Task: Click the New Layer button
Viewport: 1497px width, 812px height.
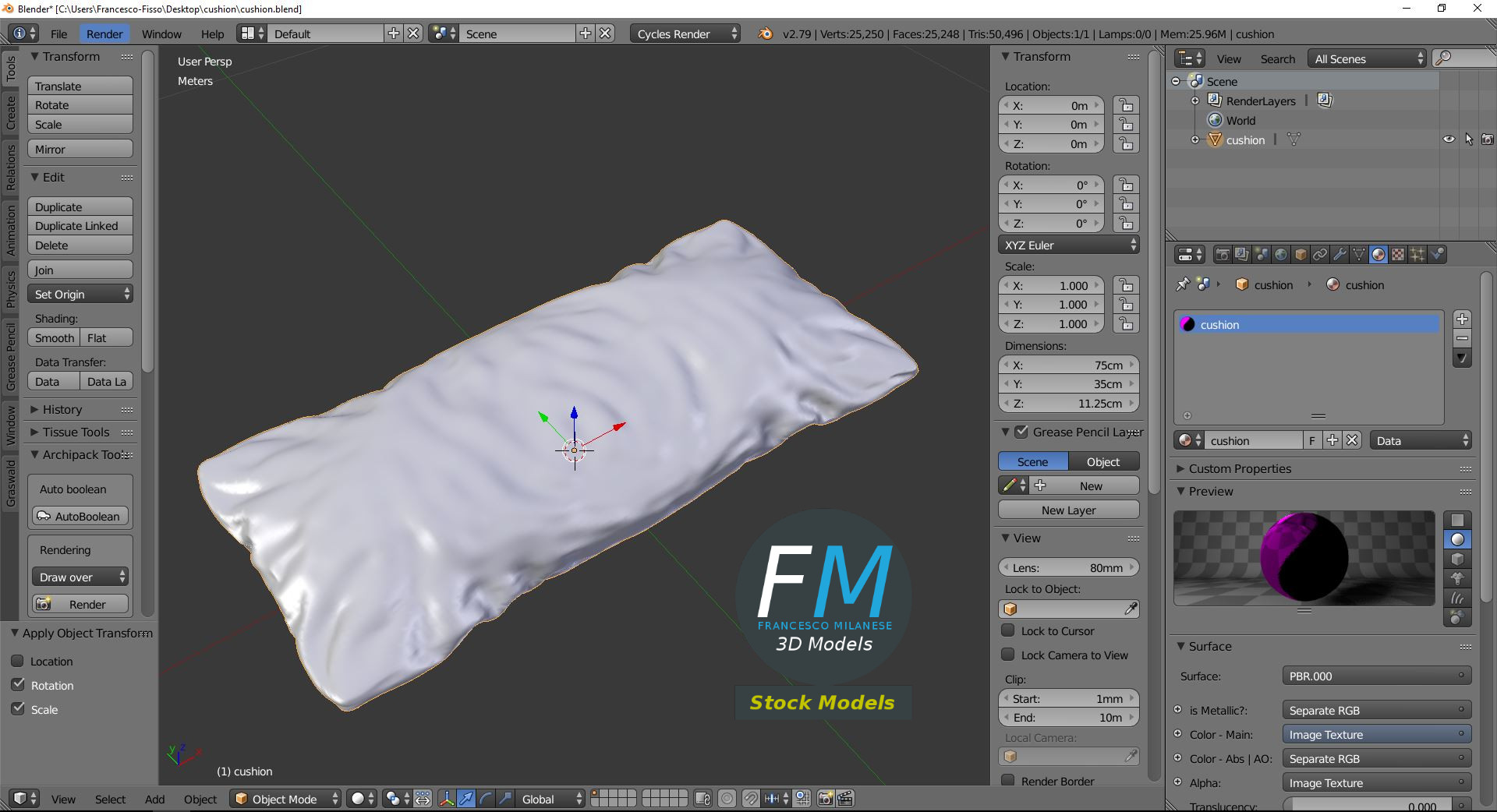Action: (x=1069, y=510)
